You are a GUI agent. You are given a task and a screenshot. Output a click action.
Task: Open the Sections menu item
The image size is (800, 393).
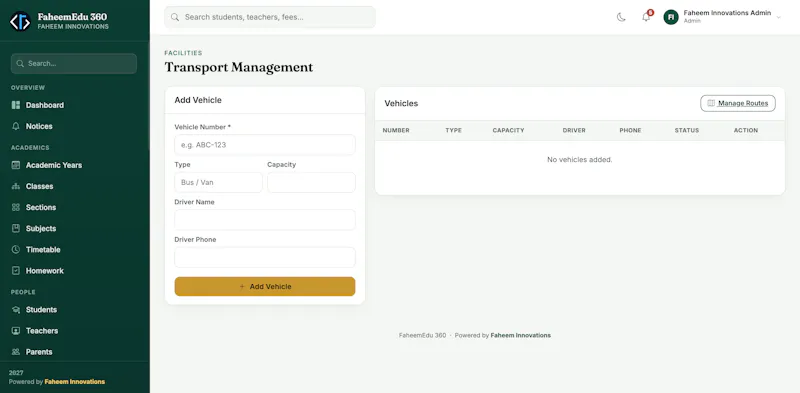point(74,207)
